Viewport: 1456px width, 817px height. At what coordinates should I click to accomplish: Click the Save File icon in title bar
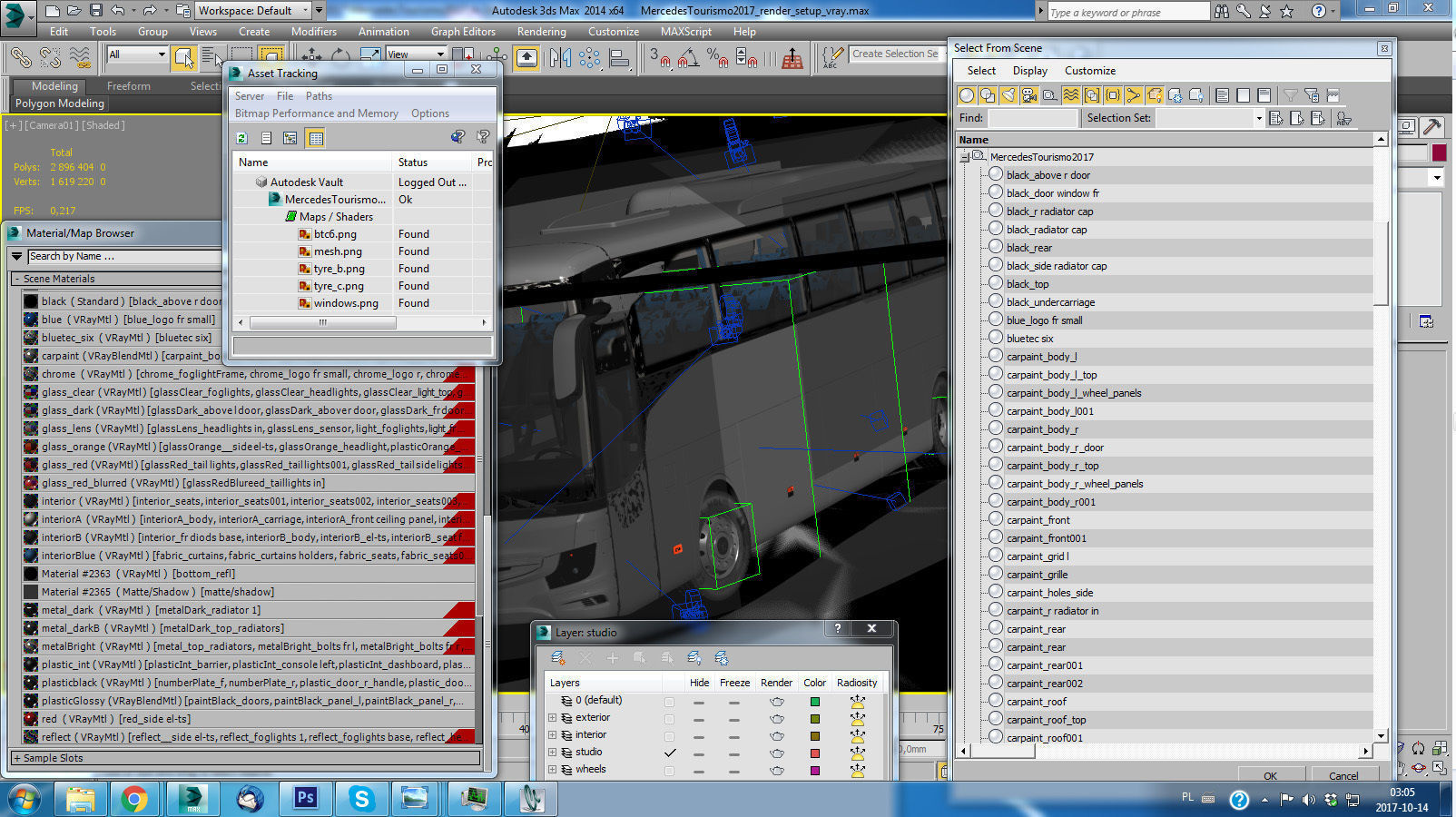tap(95, 11)
